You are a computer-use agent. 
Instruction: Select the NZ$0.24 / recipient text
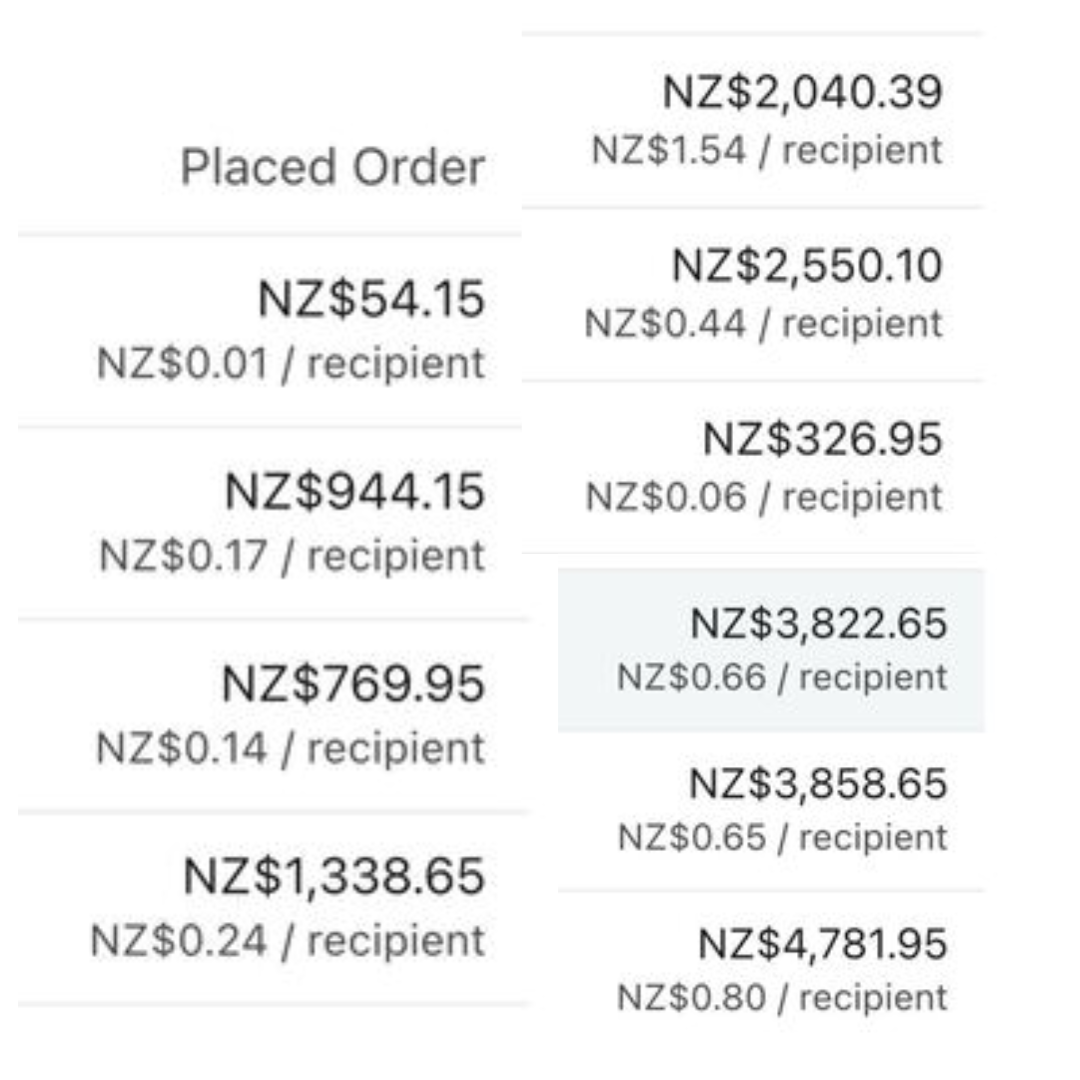[288, 941]
